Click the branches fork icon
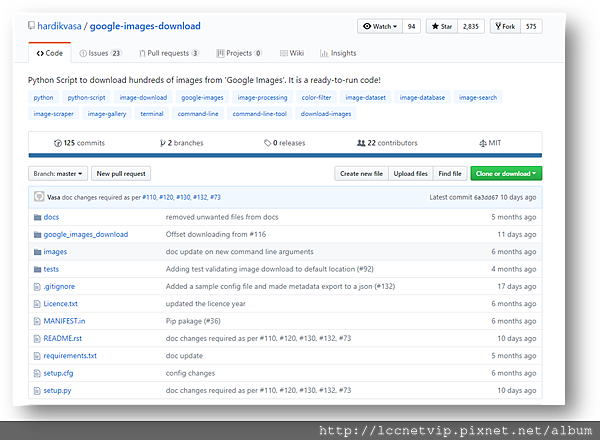 coord(163,143)
